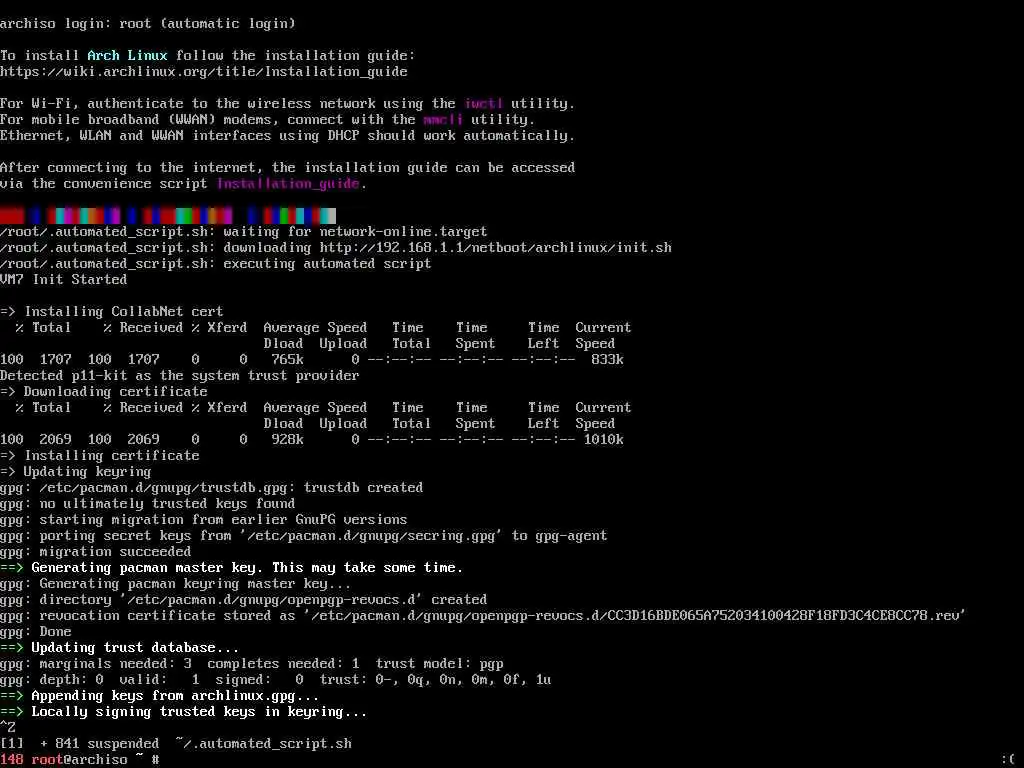Click '=> Downloading certificate' line
The height and width of the screenshot is (768, 1024).
pos(104,392)
